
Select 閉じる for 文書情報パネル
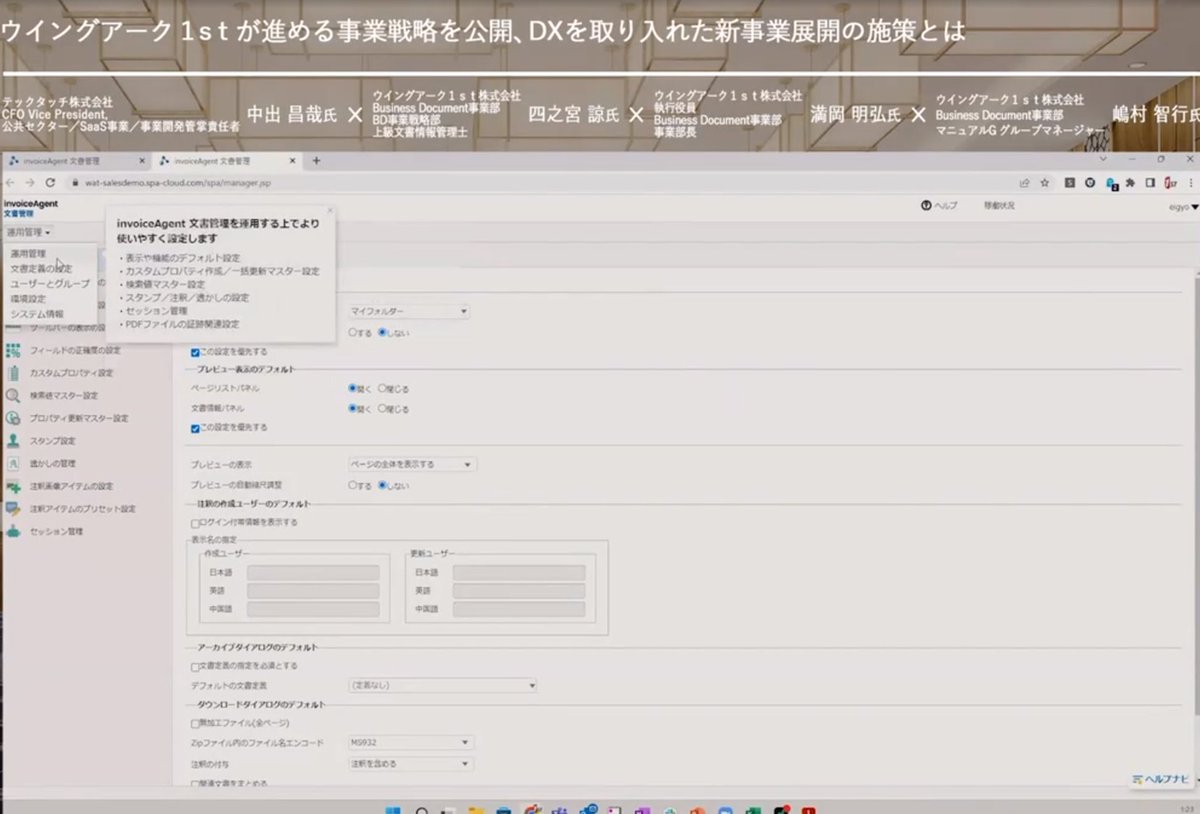coord(382,408)
